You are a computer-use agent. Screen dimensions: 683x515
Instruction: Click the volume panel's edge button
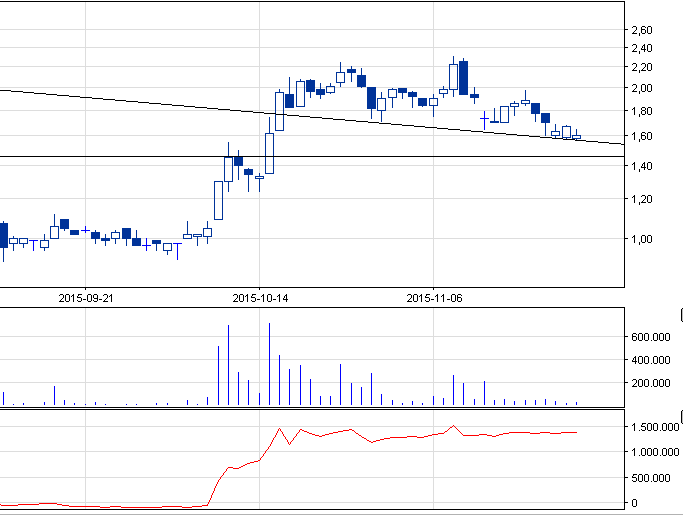pos(680,316)
